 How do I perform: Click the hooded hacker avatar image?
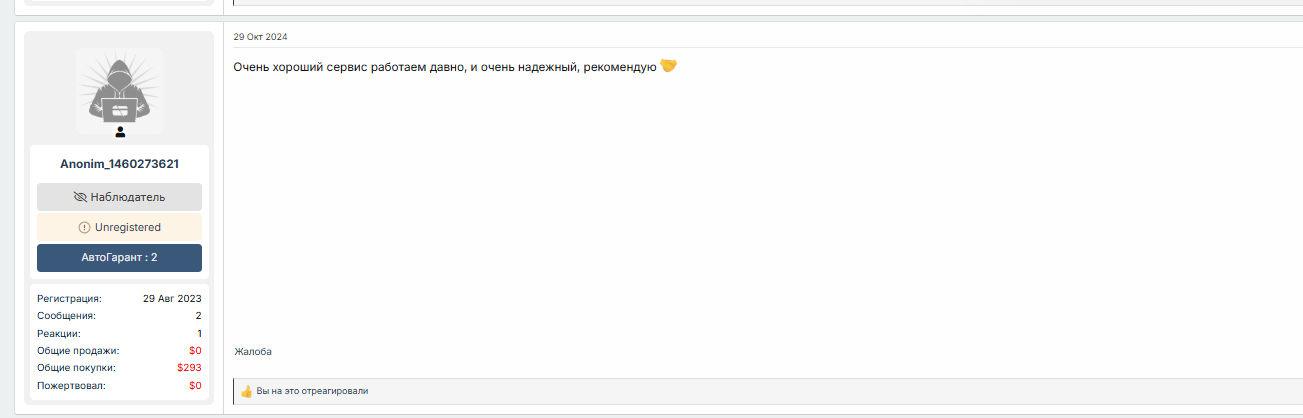(x=119, y=90)
